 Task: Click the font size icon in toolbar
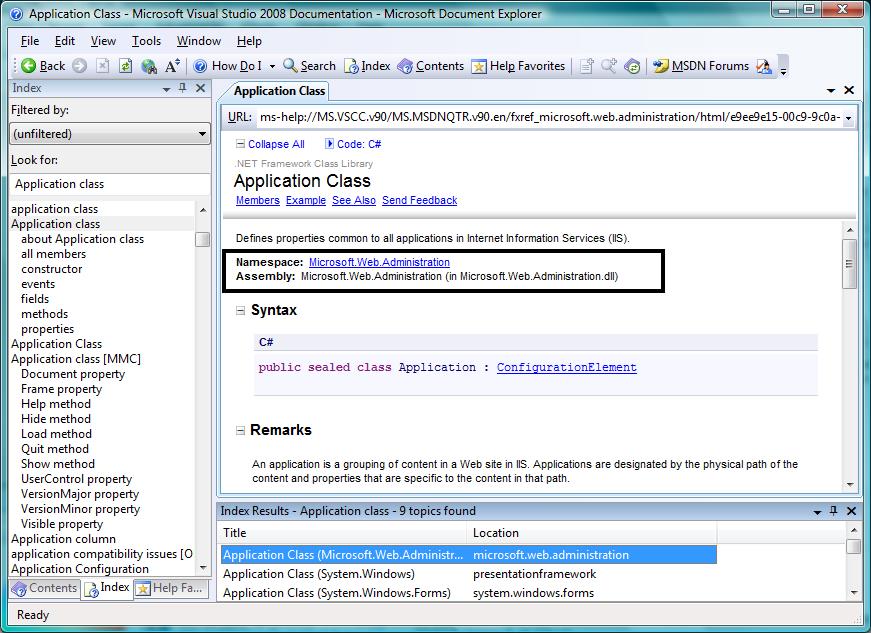173,66
